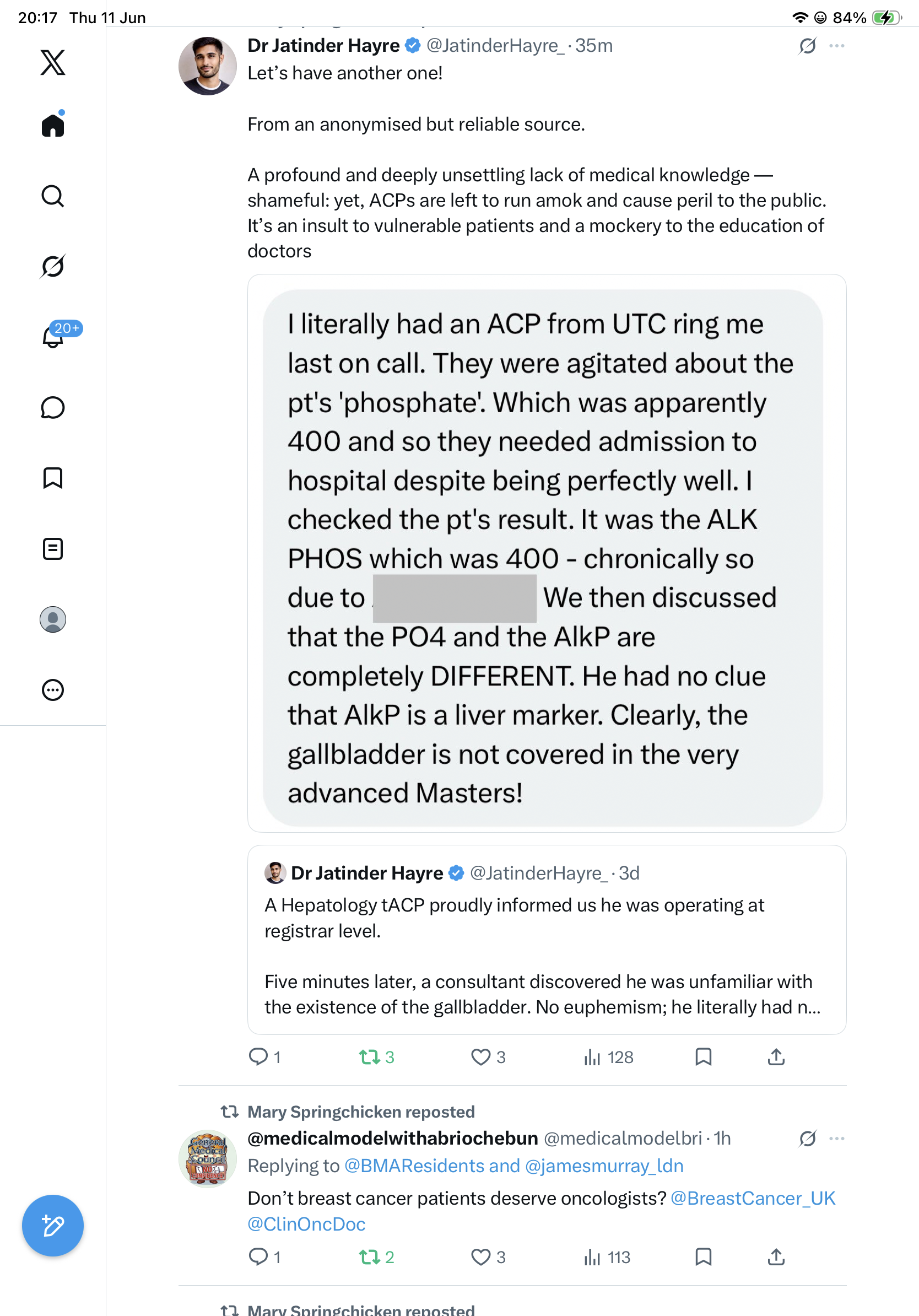Go to X logo home

click(x=53, y=62)
